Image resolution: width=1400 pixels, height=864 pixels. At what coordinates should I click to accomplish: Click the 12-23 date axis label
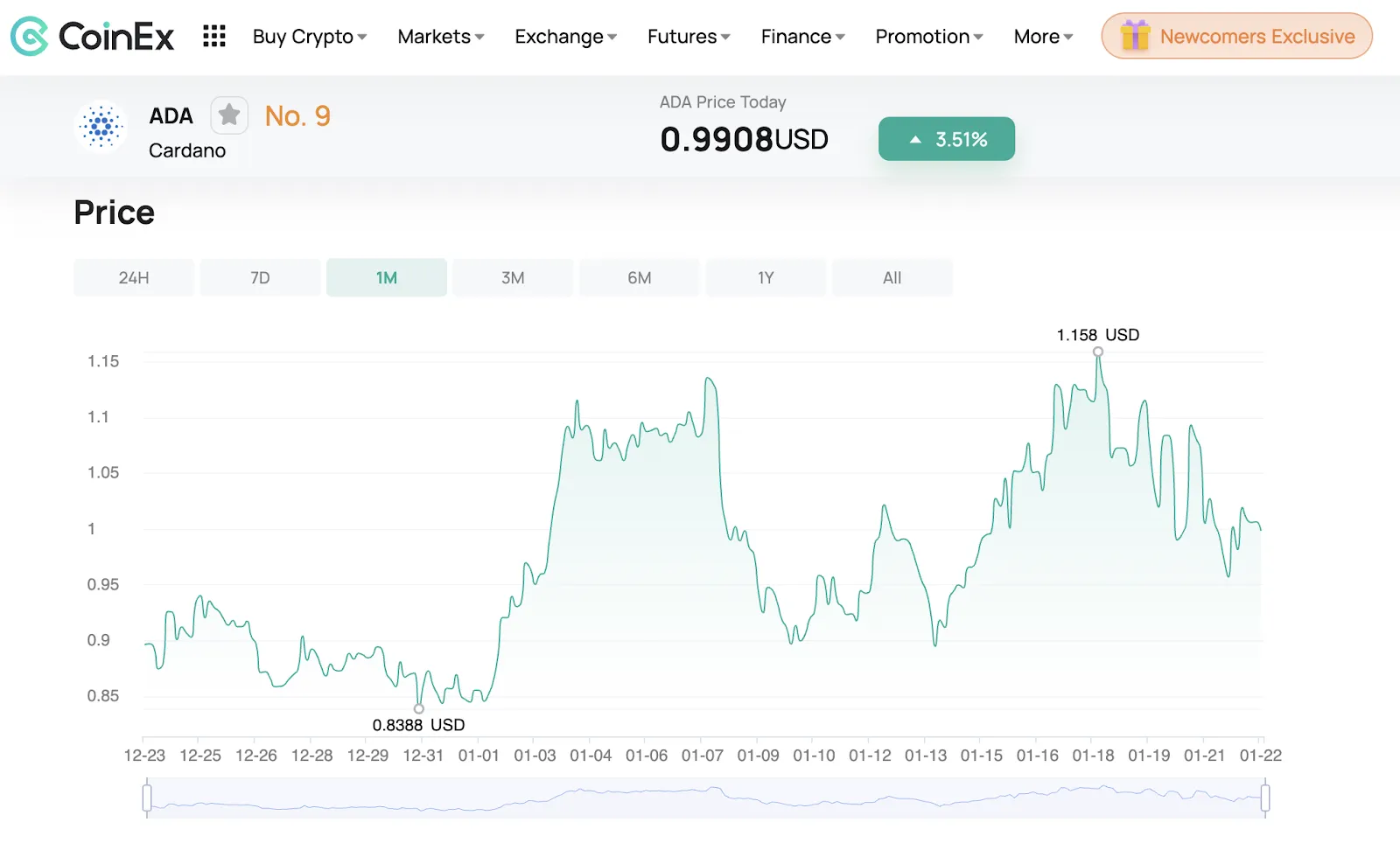(144, 756)
